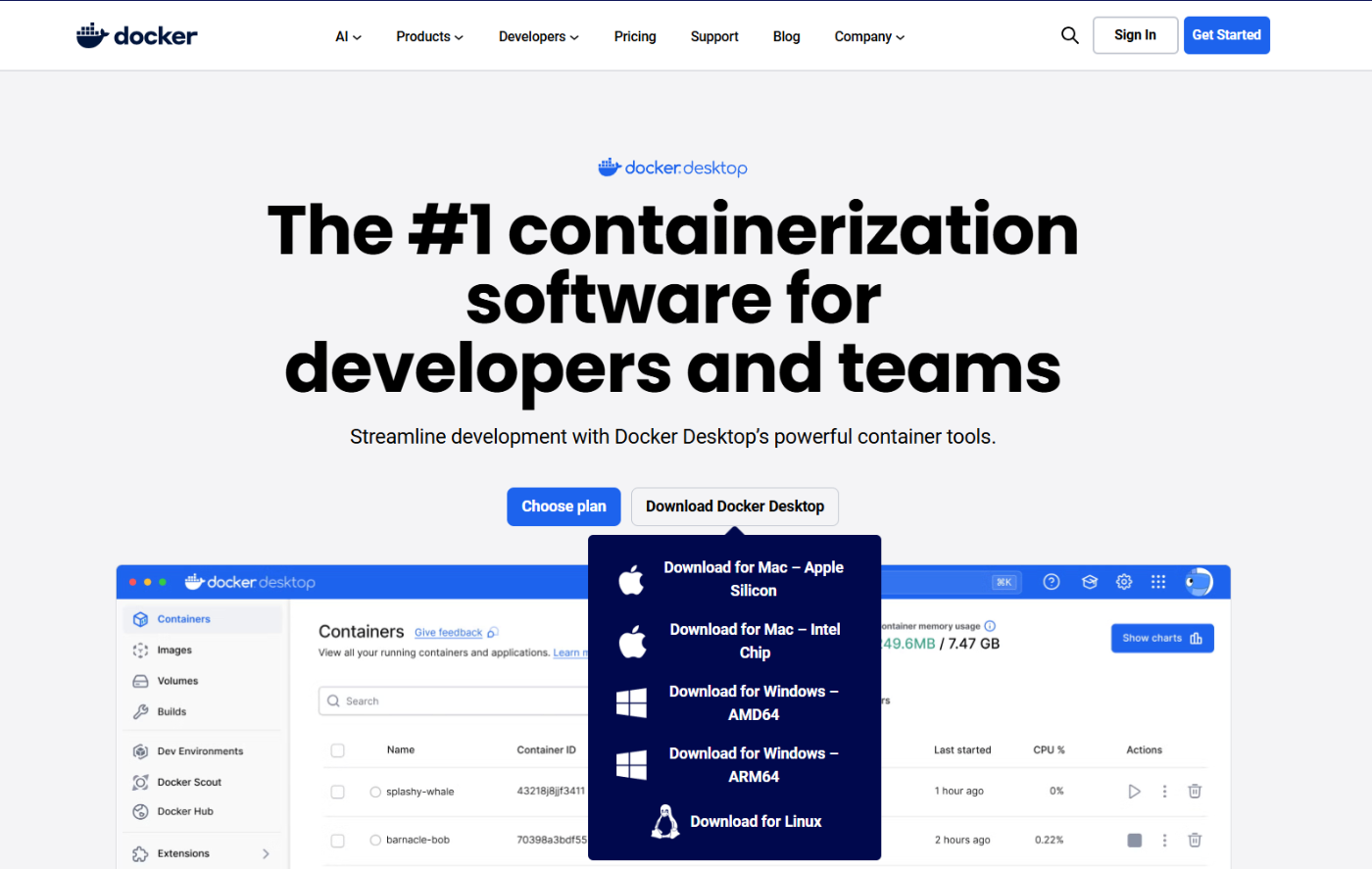The image size is (1372, 869).
Task: Follow the Learn more link under Containers
Action: click(x=570, y=652)
